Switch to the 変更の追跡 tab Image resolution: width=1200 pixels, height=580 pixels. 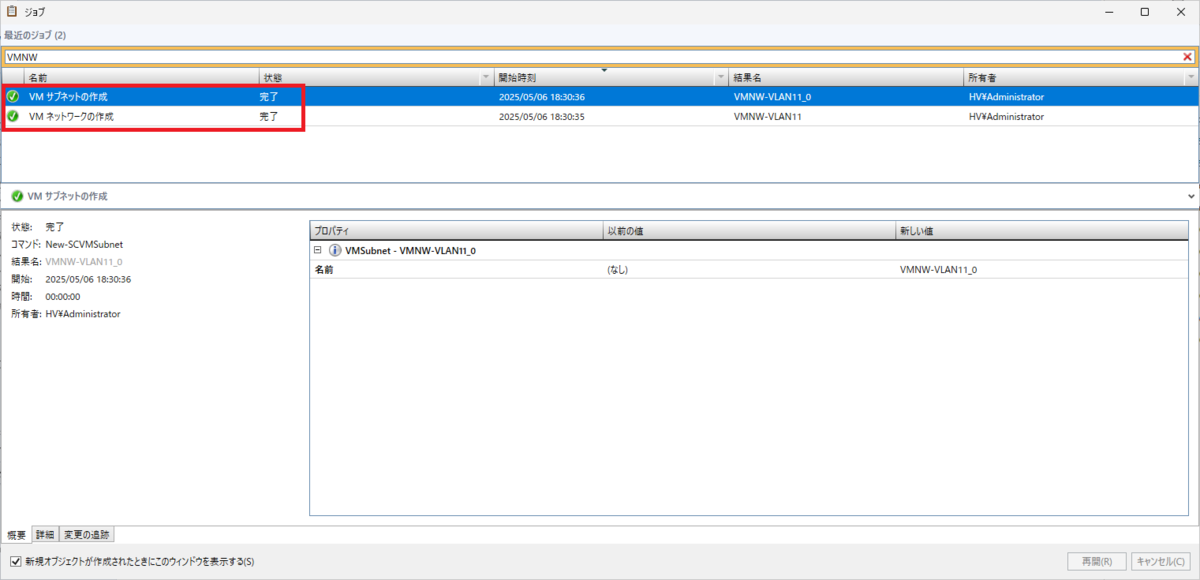(87, 534)
